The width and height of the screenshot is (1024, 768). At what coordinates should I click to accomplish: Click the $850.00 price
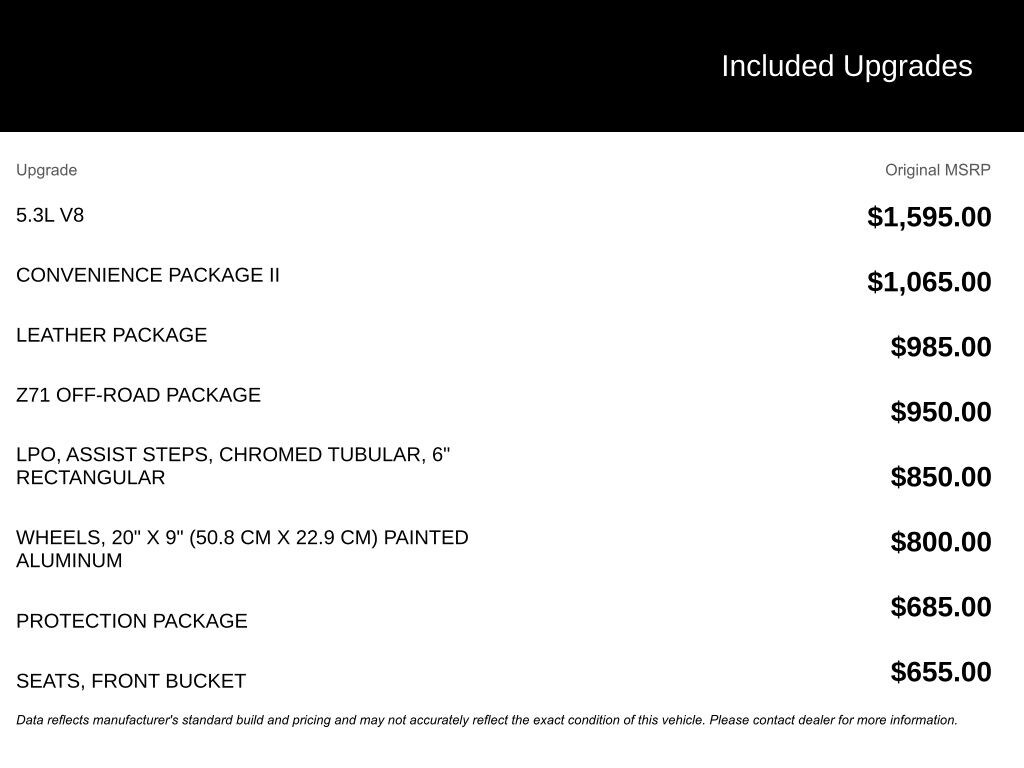[x=941, y=477]
